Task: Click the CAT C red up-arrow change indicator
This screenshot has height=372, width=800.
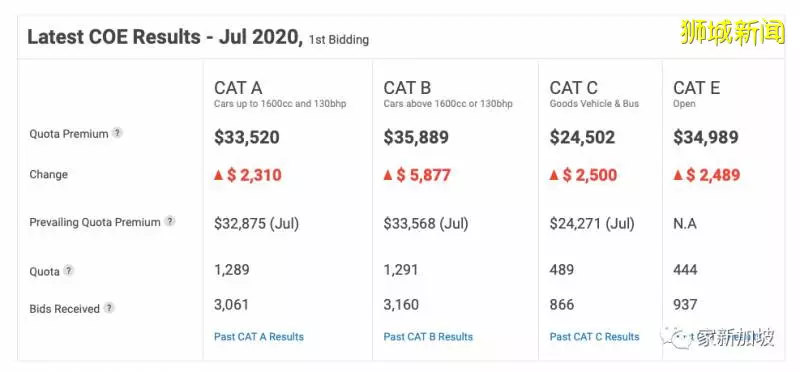Action: (x=555, y=175)
